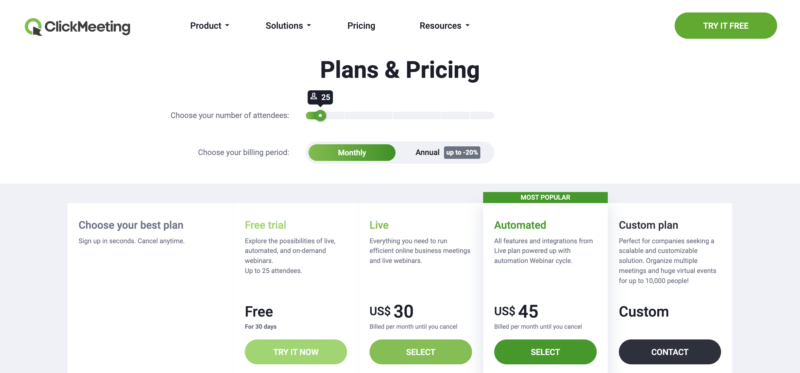Image resolution: width=800 pixels, height=373 pixels.
Task: Click the TRY IT FREE button
Action: coord(726,26)
